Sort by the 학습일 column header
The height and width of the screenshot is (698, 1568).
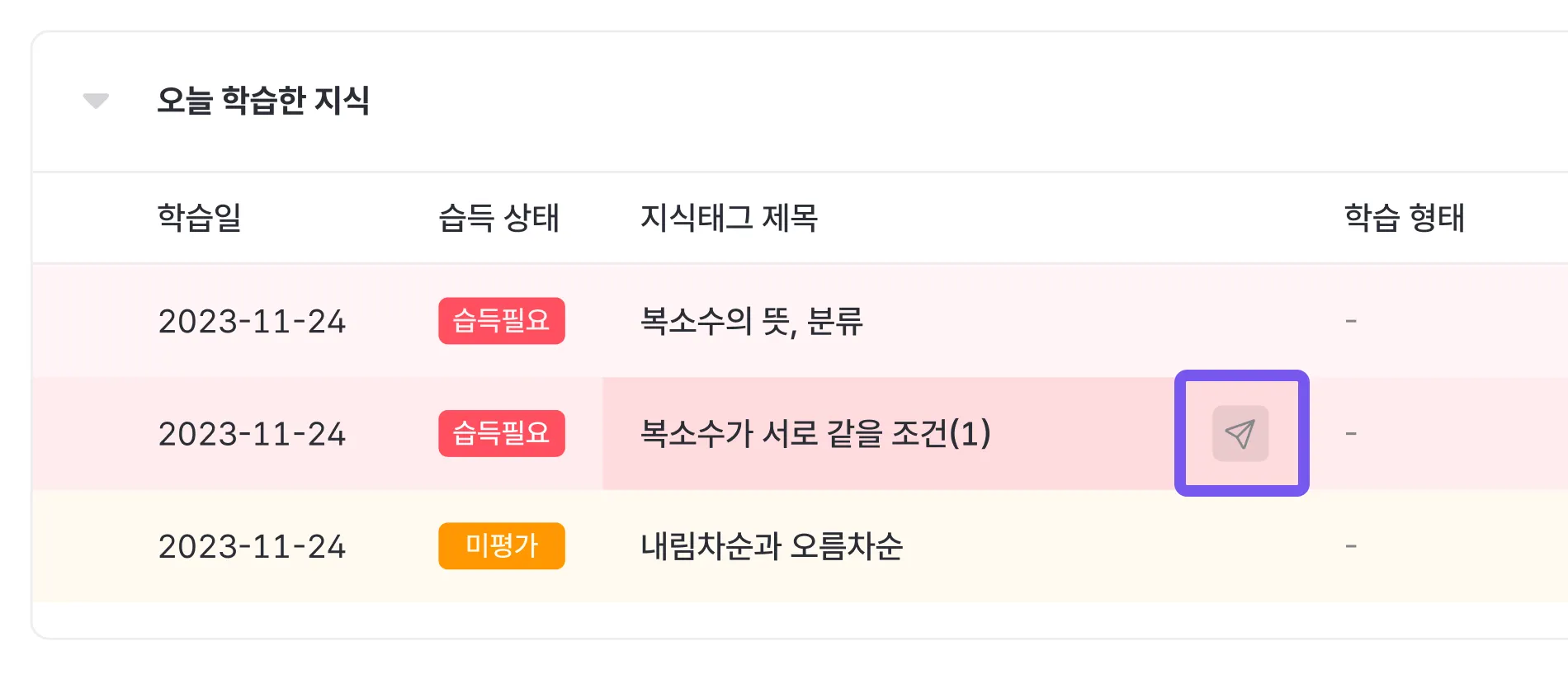(x=199, y=218)
